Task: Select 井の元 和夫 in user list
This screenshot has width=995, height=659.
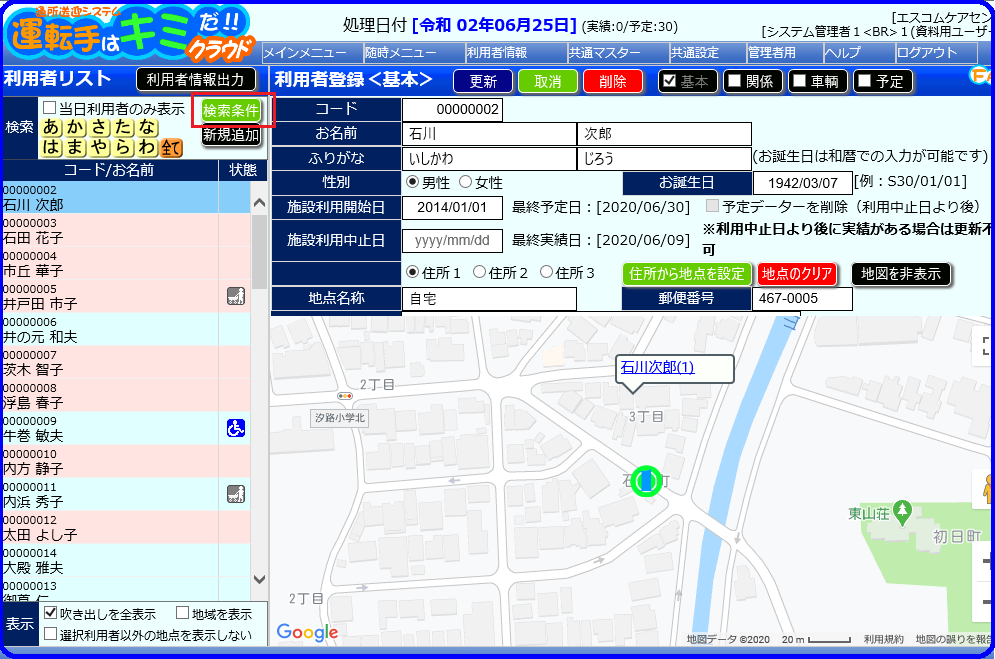Action: pyautogui.click(x=126, y=329)
